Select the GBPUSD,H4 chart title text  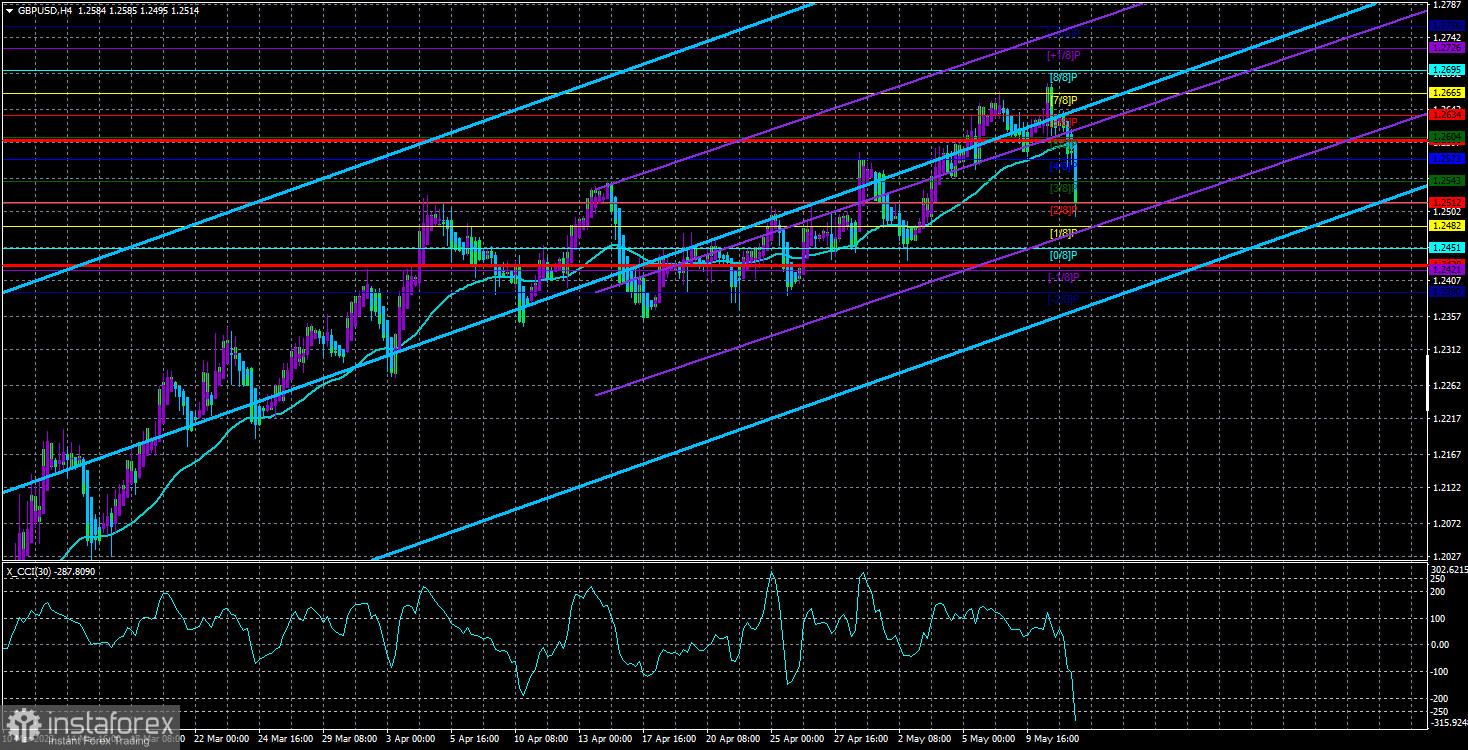click(x=47, y=9)
